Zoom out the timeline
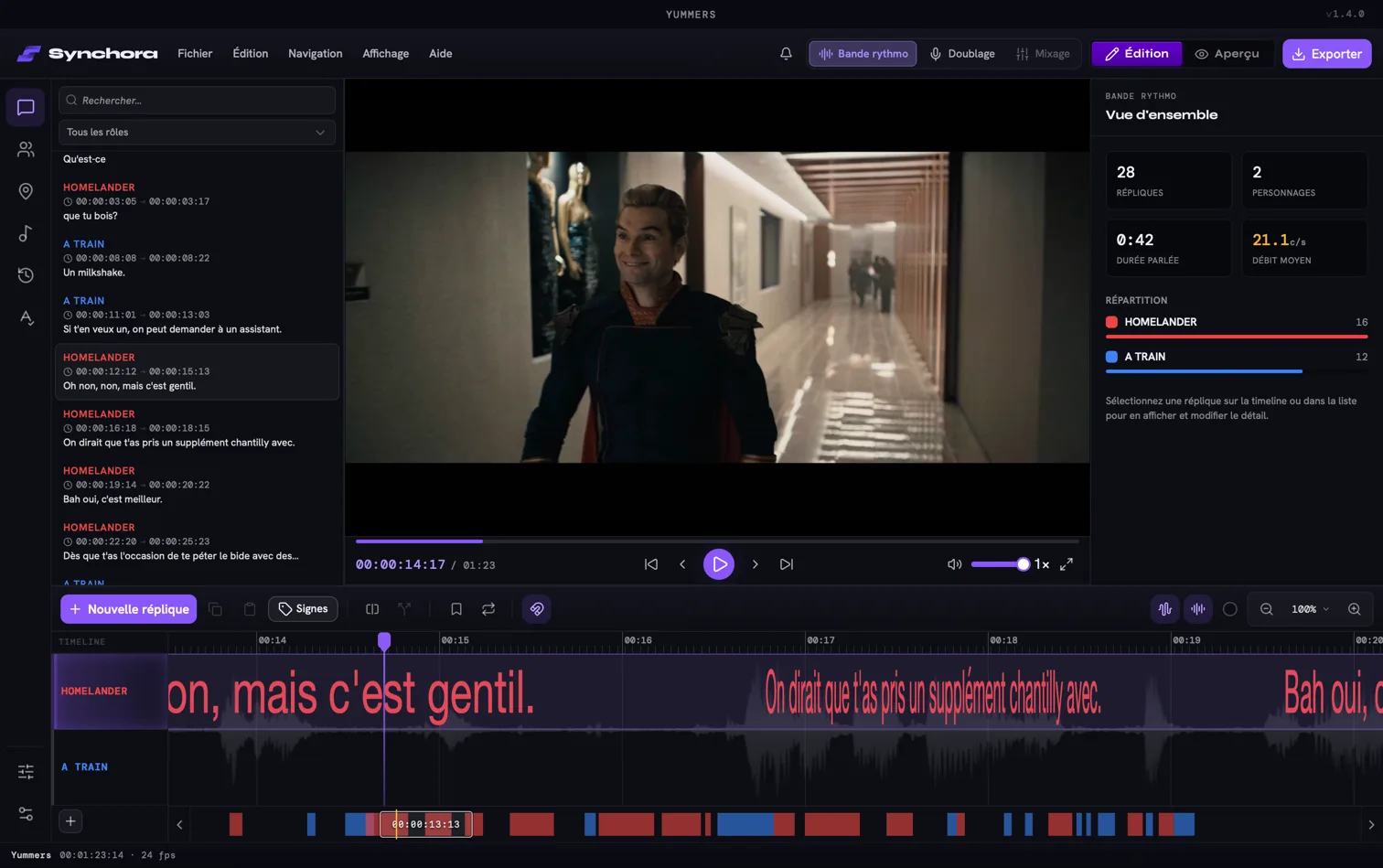Viewport: 1383px width, 868px height. pos(1267,609)
